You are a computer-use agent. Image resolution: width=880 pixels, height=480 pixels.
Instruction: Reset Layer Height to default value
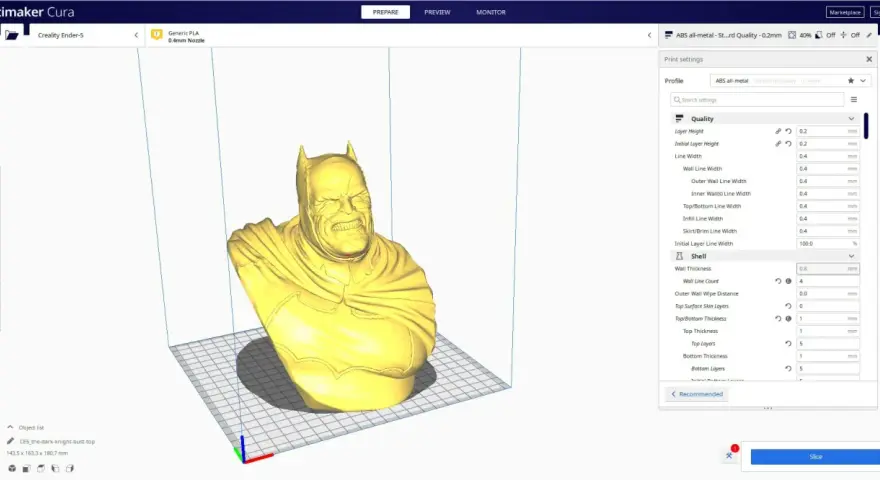789,131
